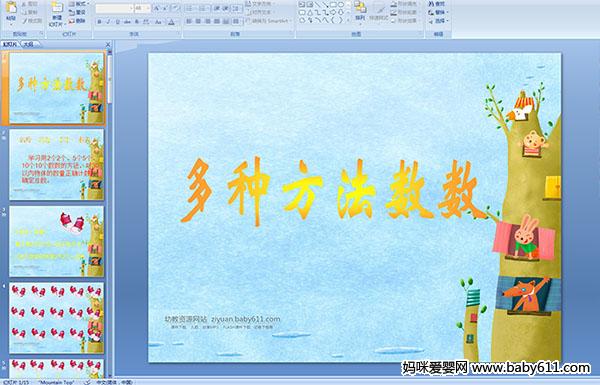The image size is (600, 385).
Task: Click the Replace button
Action: (x=438, y=12)
